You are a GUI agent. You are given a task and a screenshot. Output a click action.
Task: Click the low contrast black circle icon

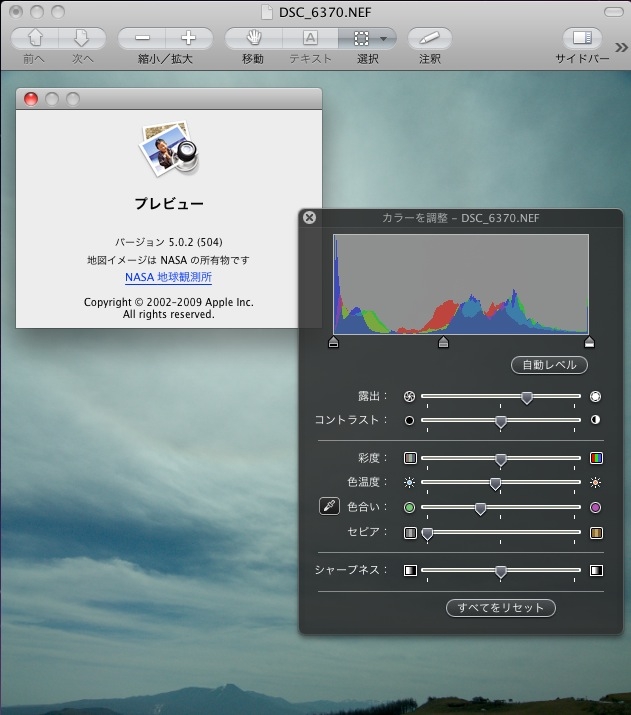click(409, 420)
